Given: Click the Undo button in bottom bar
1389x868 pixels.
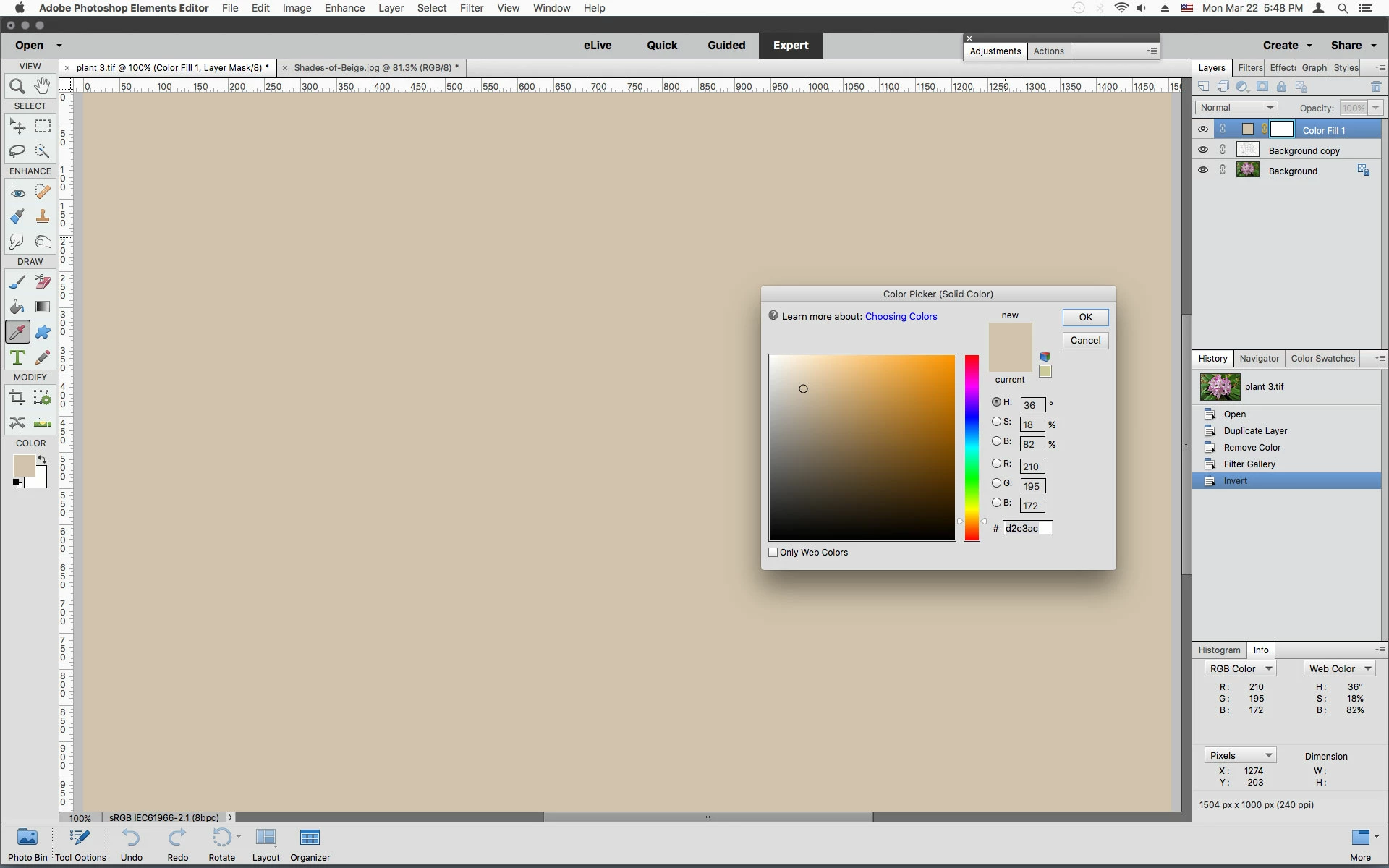Looking at the screenshot, I should coord(131,844).
